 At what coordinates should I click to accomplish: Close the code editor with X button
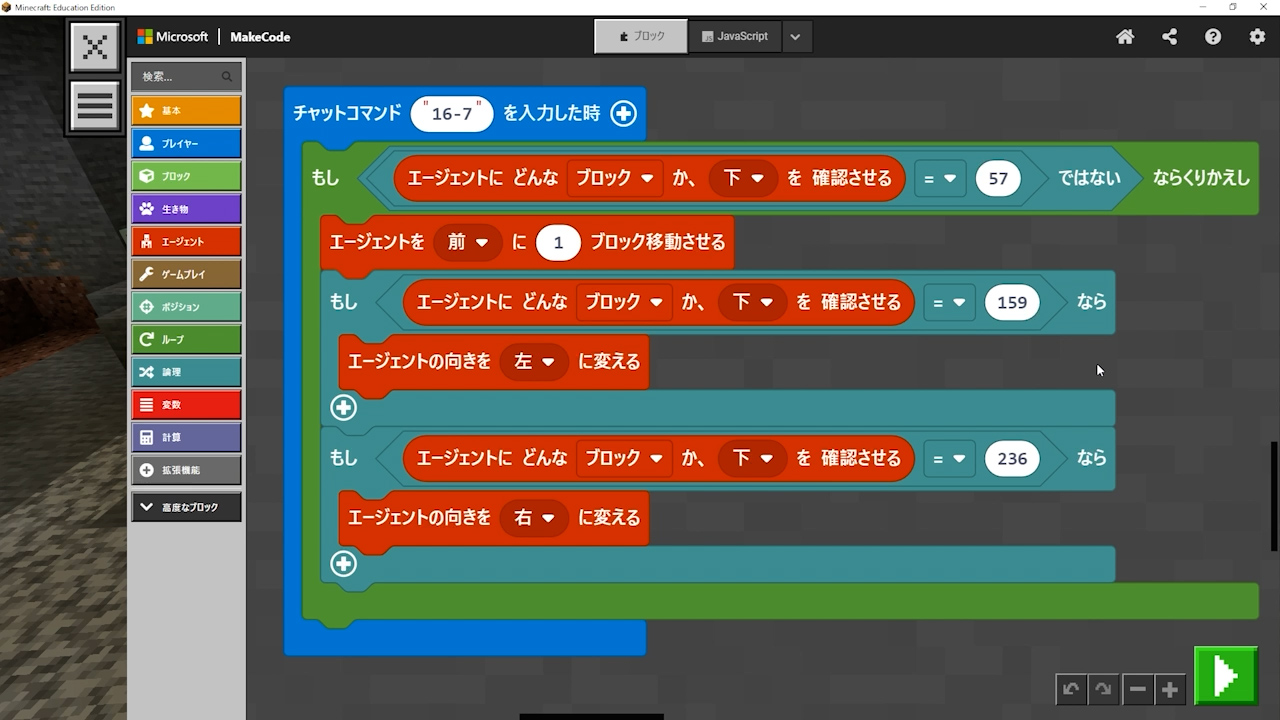tap(95, 47)
